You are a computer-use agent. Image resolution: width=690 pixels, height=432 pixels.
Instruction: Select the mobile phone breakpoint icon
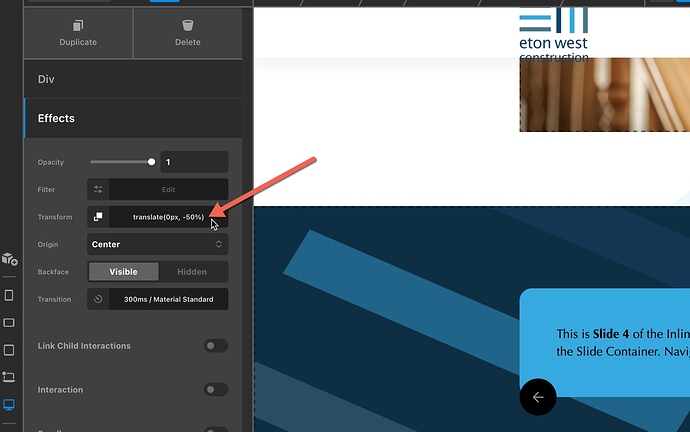click(10, 296)
